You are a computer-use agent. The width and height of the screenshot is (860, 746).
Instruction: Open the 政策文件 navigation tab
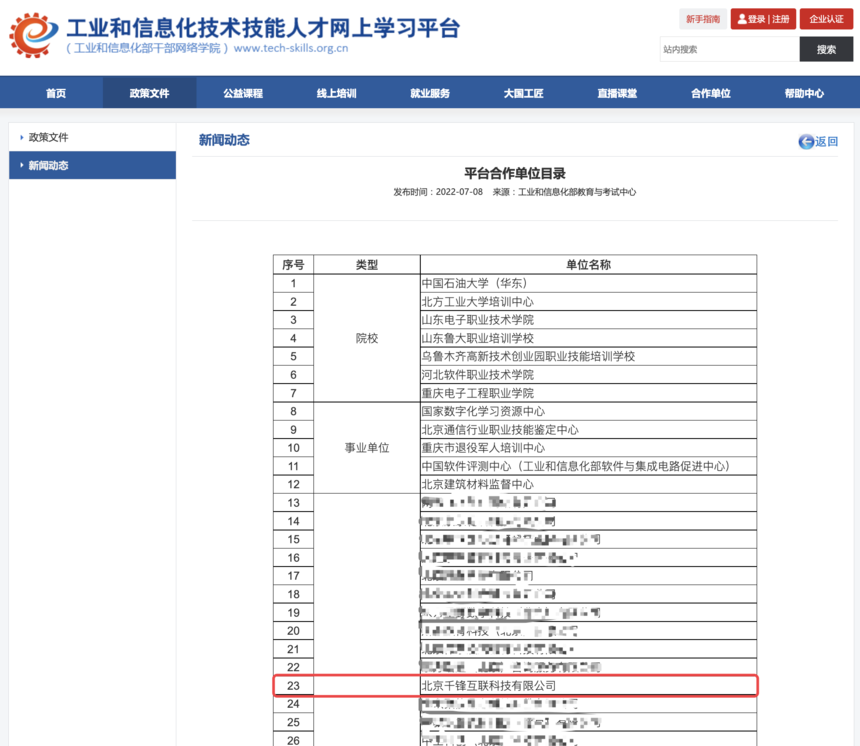coord(149,93)
